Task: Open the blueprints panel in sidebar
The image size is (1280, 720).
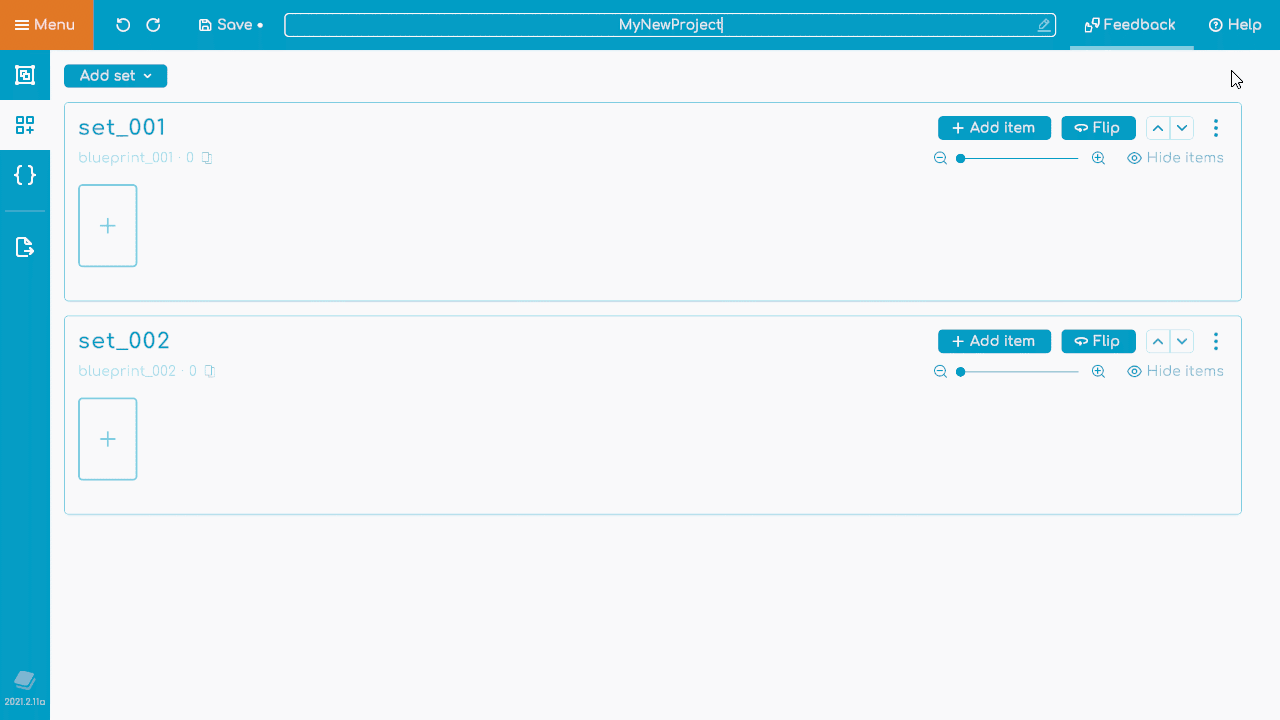Action: (x=25, y=75)
